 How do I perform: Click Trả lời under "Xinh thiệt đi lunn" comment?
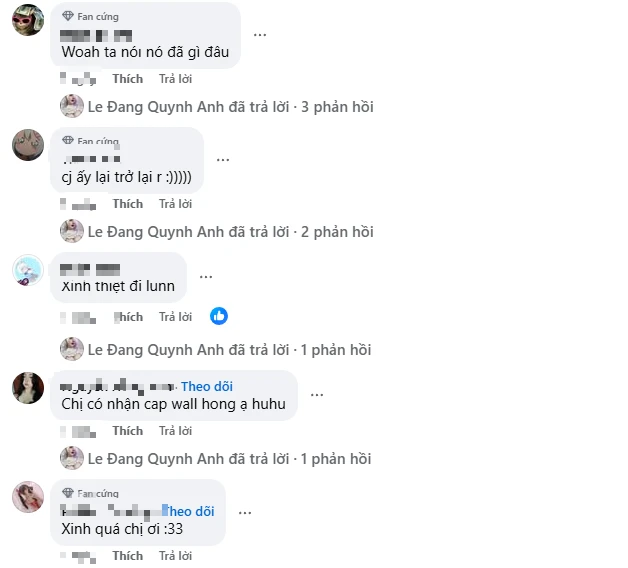tap(175, 317)
